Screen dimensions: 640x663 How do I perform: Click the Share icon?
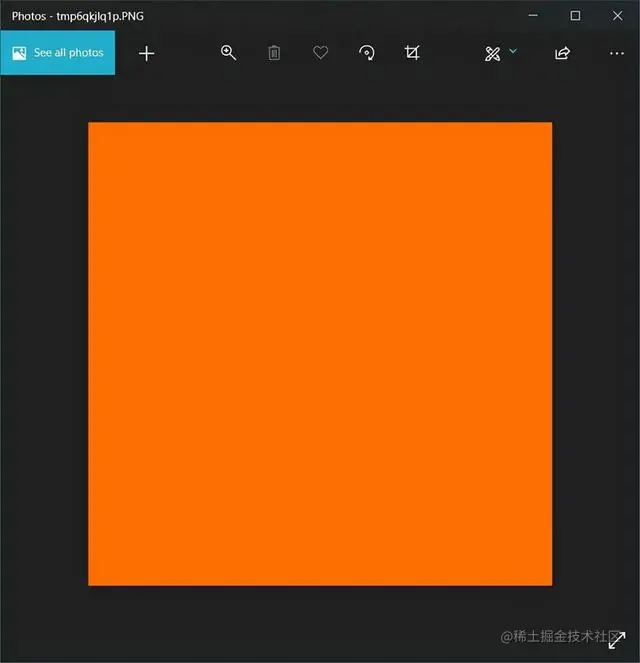[562, 53]
